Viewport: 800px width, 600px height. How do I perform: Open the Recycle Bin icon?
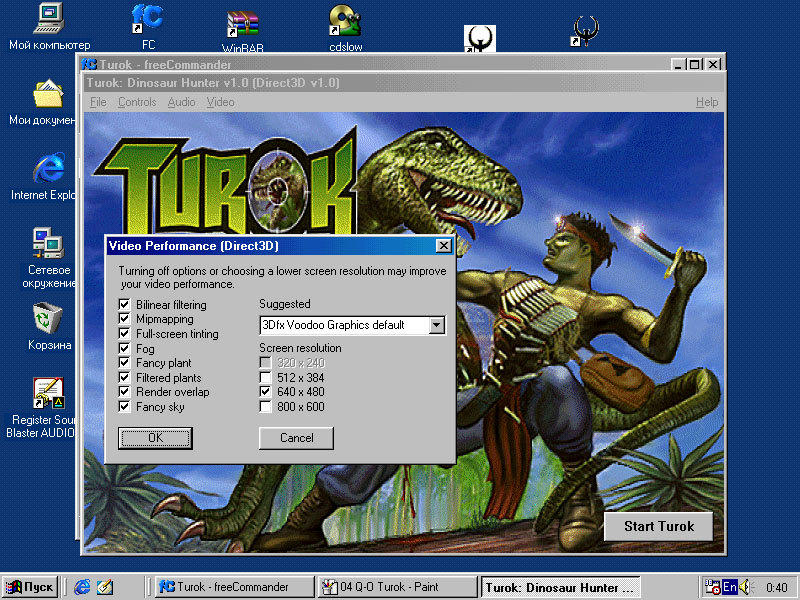click(48, 320)
